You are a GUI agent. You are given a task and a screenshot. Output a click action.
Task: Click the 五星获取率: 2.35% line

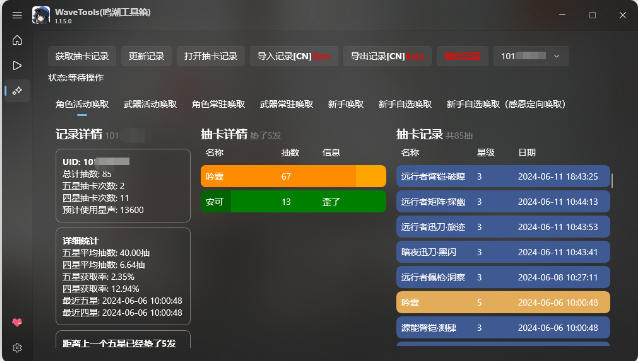tap(98, 277)
